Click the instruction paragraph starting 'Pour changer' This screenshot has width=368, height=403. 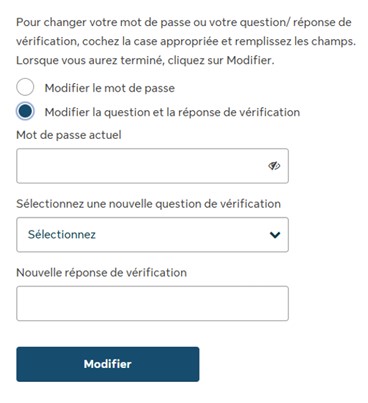click(186, 41)
